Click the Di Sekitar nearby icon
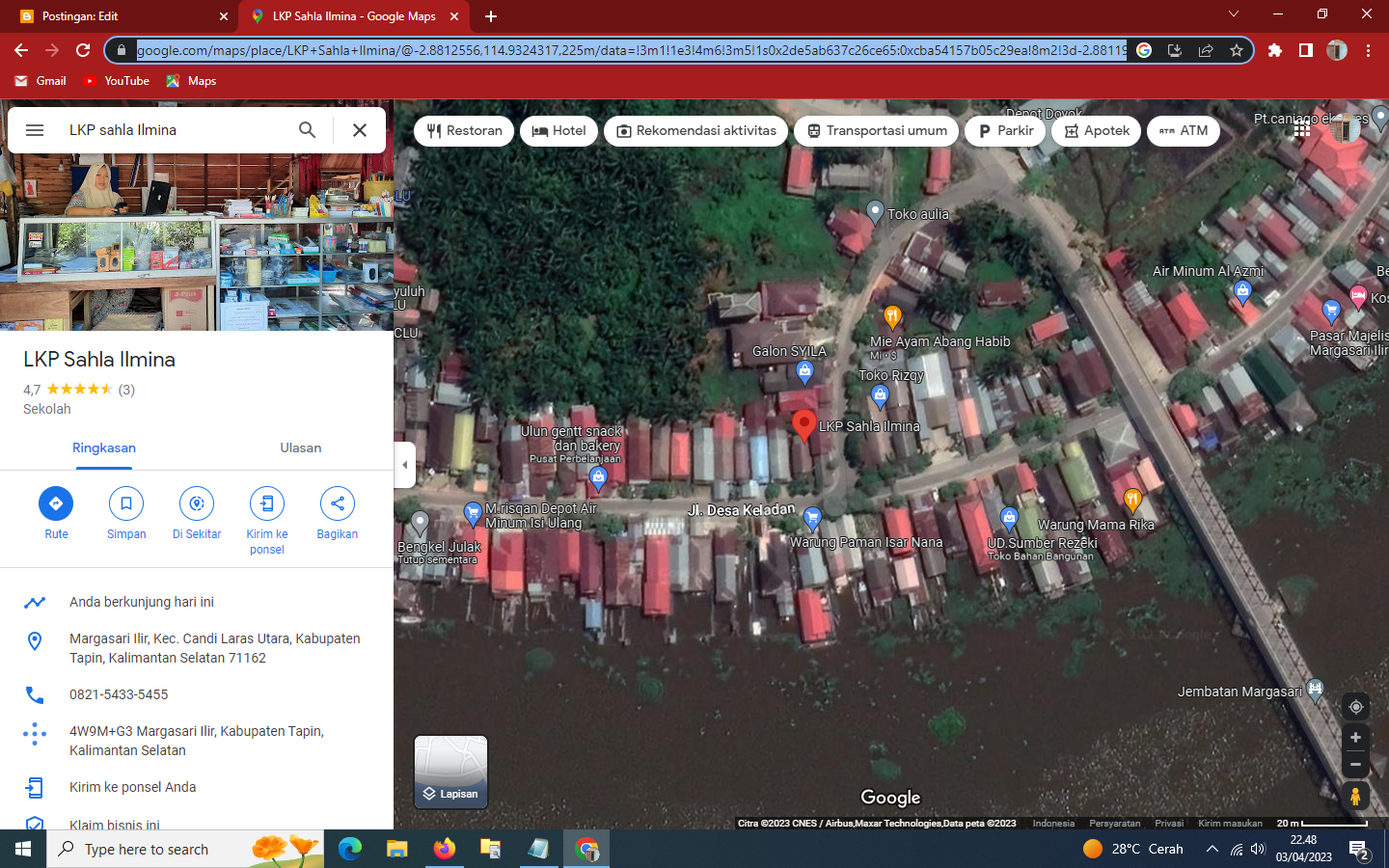This screenshot has height=868, width=1389. tap(197, 503)
